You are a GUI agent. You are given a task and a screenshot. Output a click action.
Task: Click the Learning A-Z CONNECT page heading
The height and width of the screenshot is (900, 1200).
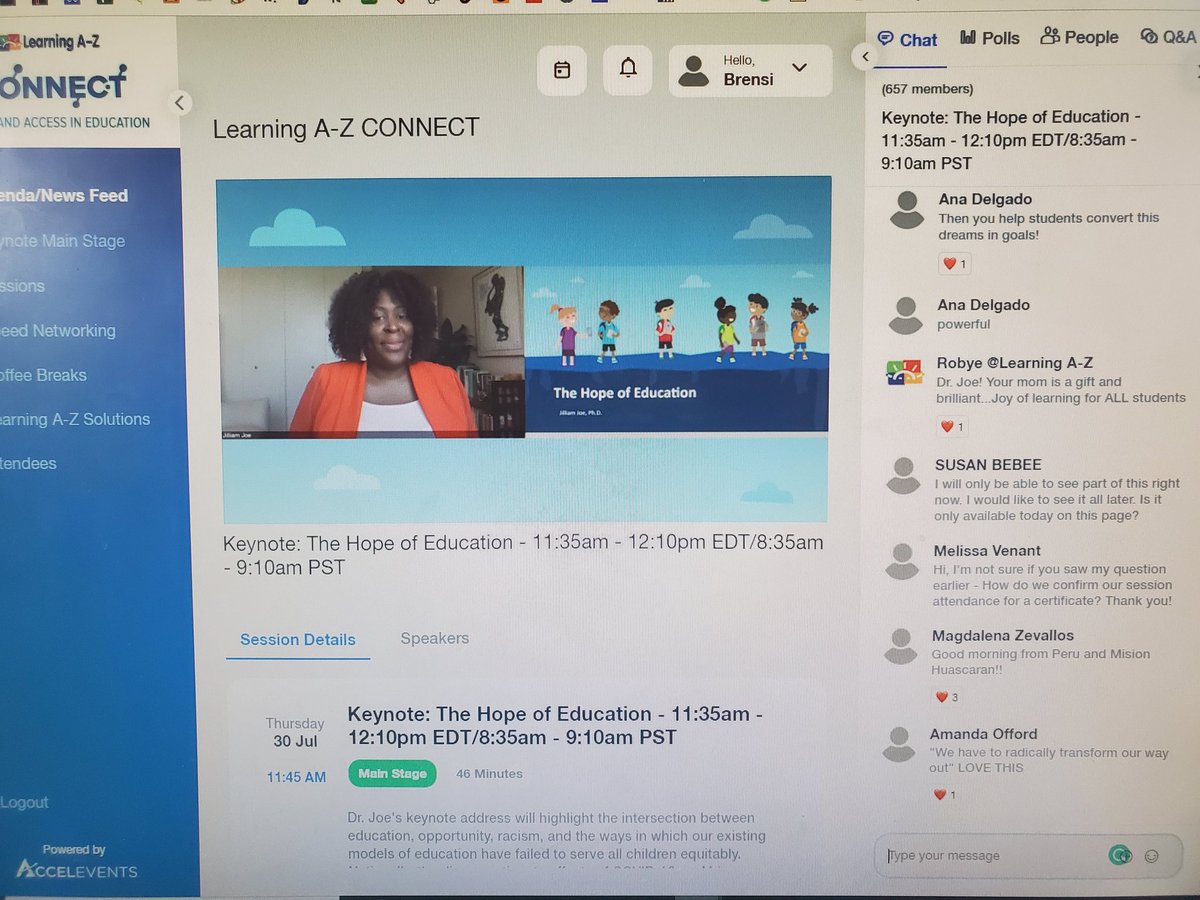point(346,128)
